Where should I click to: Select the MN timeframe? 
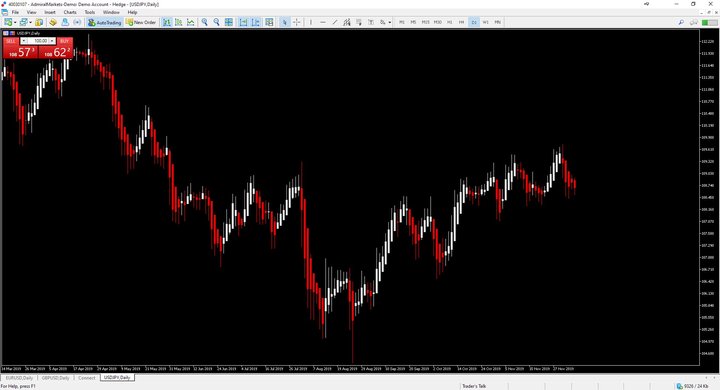[497, 22]
